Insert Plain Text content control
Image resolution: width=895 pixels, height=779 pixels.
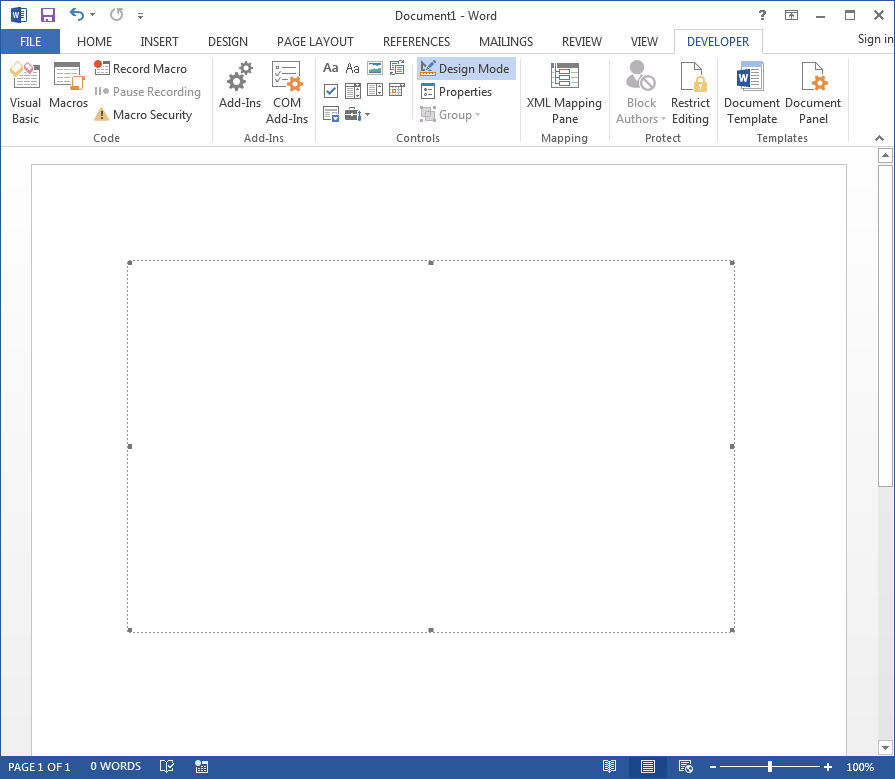[353, 68]
